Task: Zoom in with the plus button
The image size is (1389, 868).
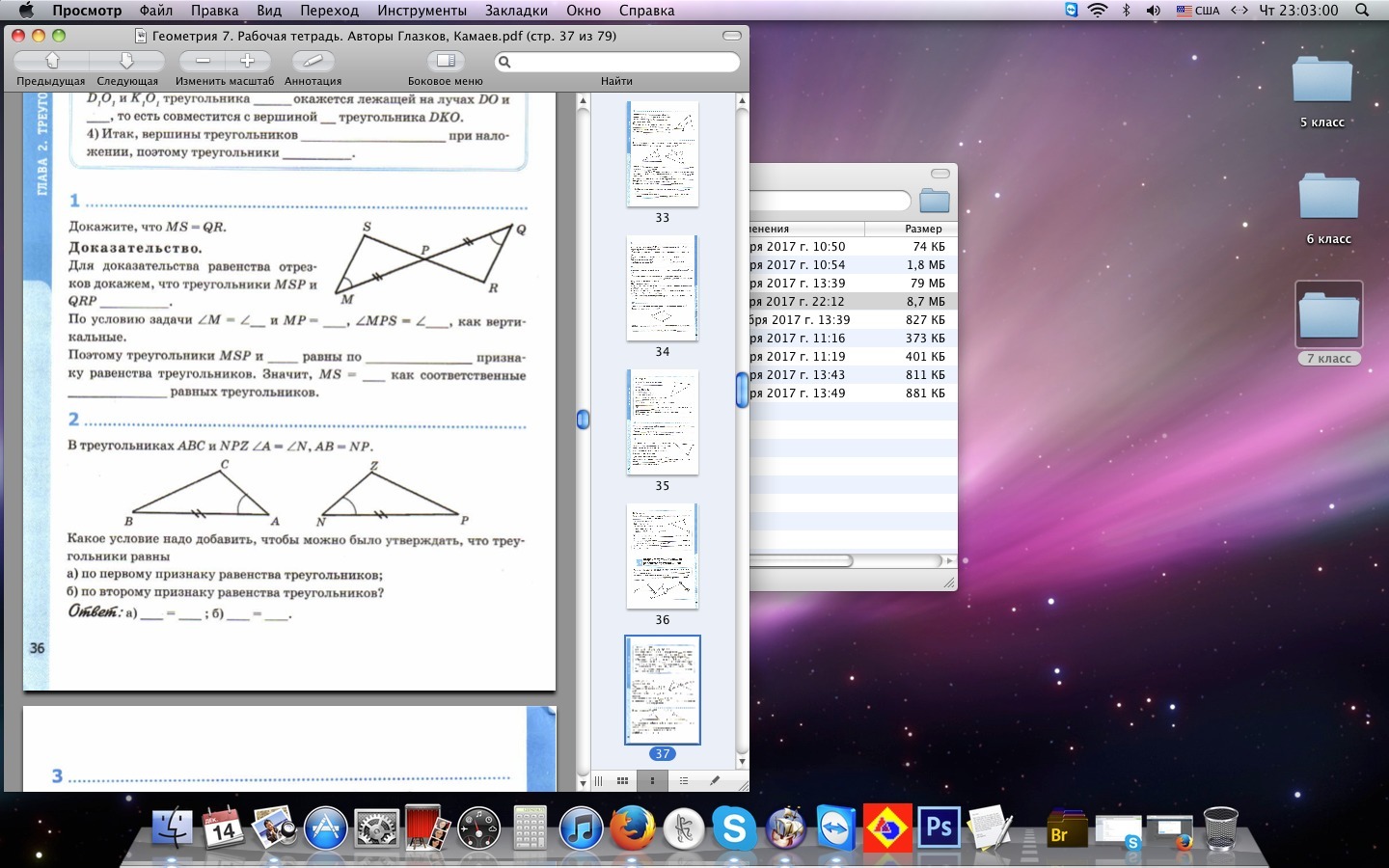Action: coord(247,61)
